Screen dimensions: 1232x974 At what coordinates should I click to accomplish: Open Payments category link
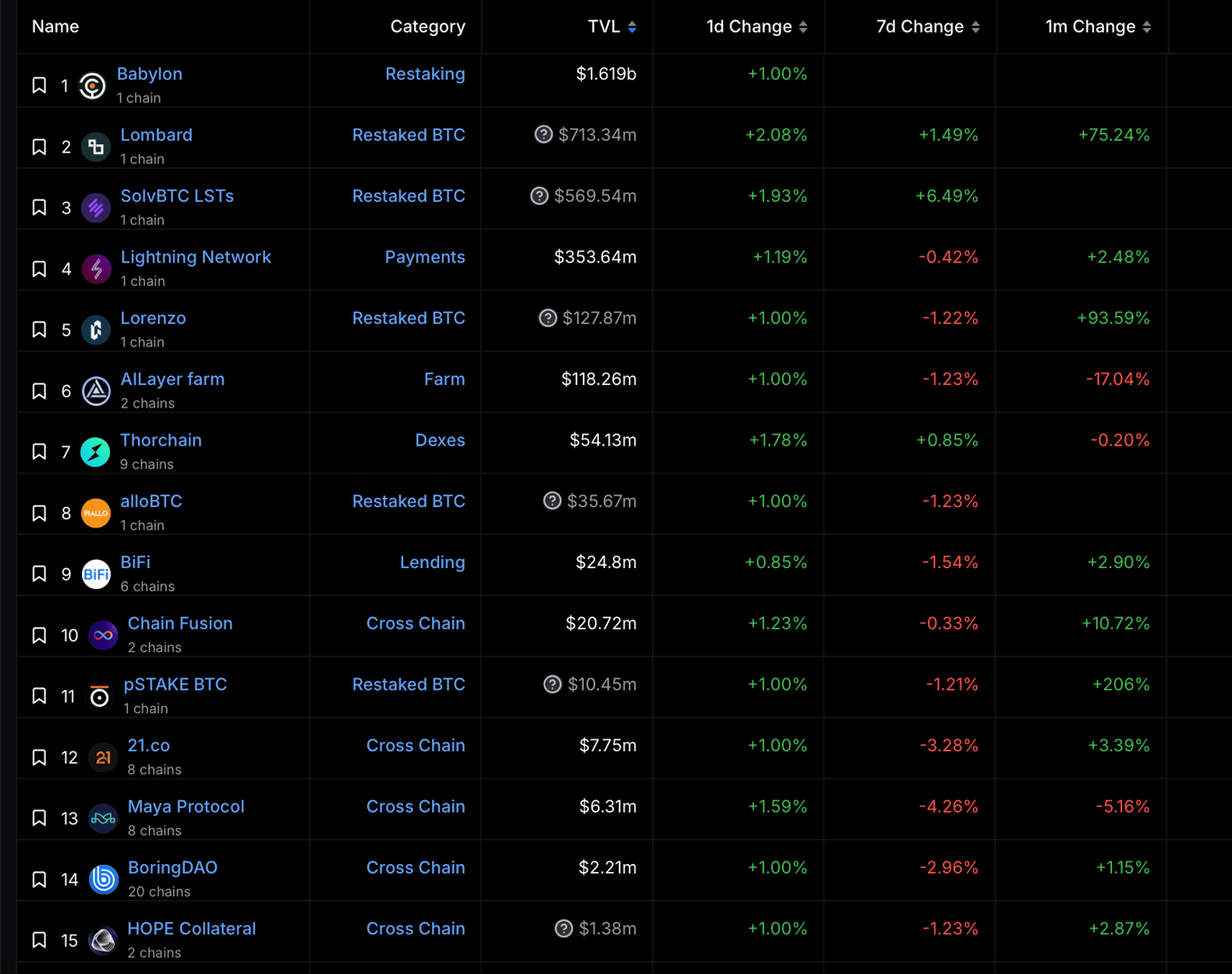(425, 257)
